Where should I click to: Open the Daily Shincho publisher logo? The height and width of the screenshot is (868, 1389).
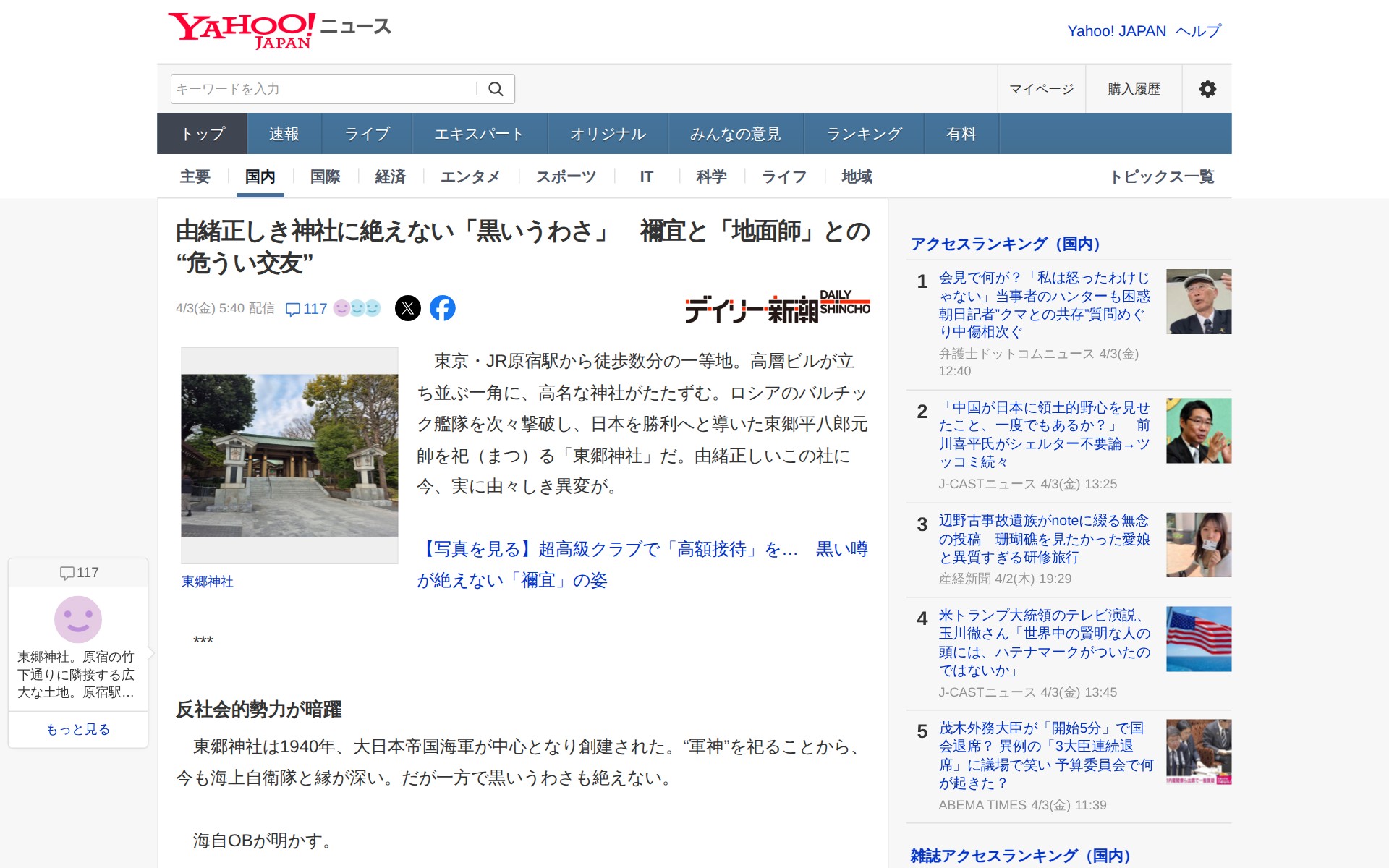777,308
